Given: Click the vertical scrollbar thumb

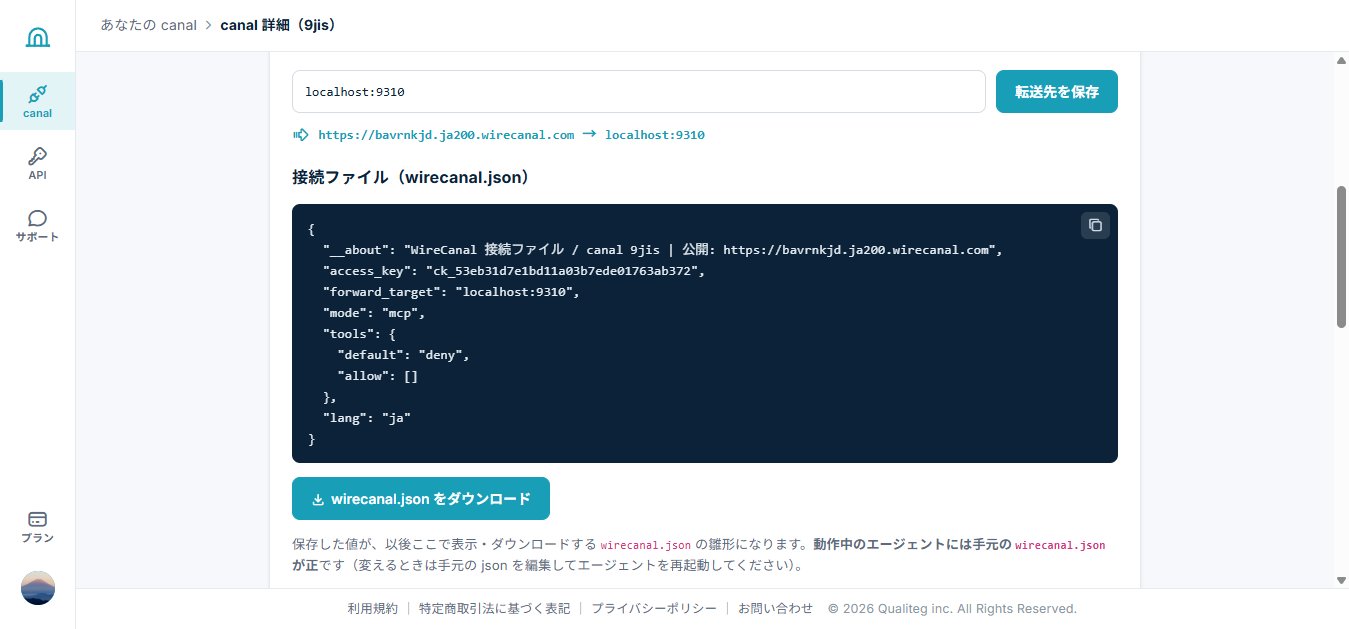Looking at the screenshot, I should pyautogui.click(x=1341, y=256).
